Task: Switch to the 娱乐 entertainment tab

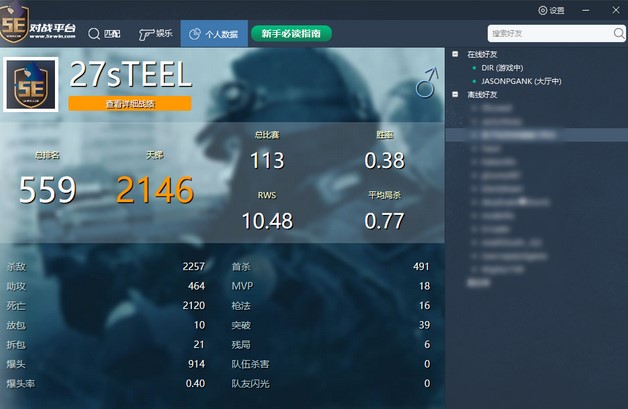Action: click(155, 33)
